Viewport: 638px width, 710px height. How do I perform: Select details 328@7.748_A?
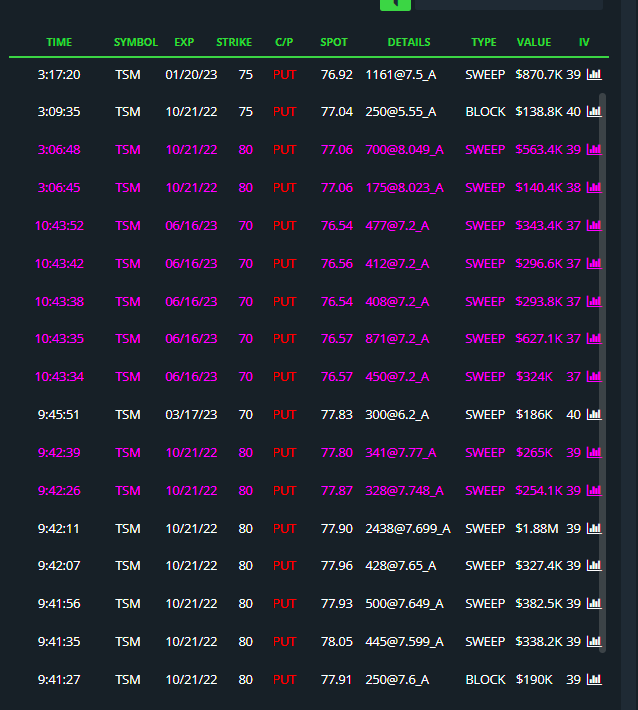[x=404, y=491]
